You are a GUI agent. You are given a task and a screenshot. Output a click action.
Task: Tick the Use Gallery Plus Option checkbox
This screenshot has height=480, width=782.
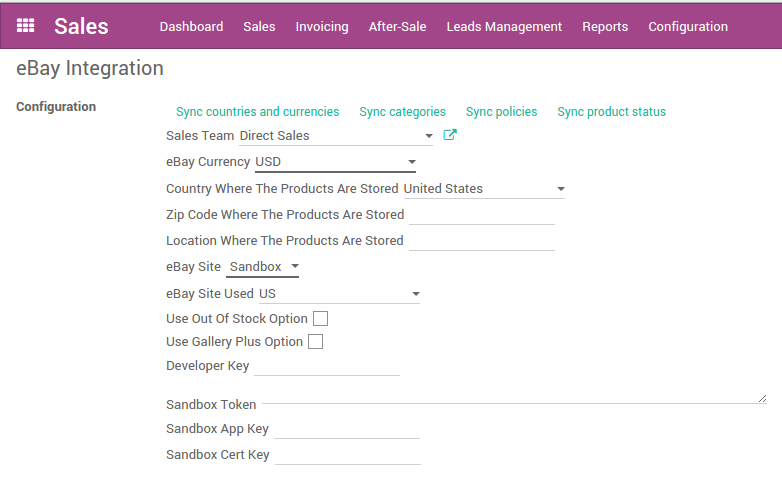click(316, 342)
